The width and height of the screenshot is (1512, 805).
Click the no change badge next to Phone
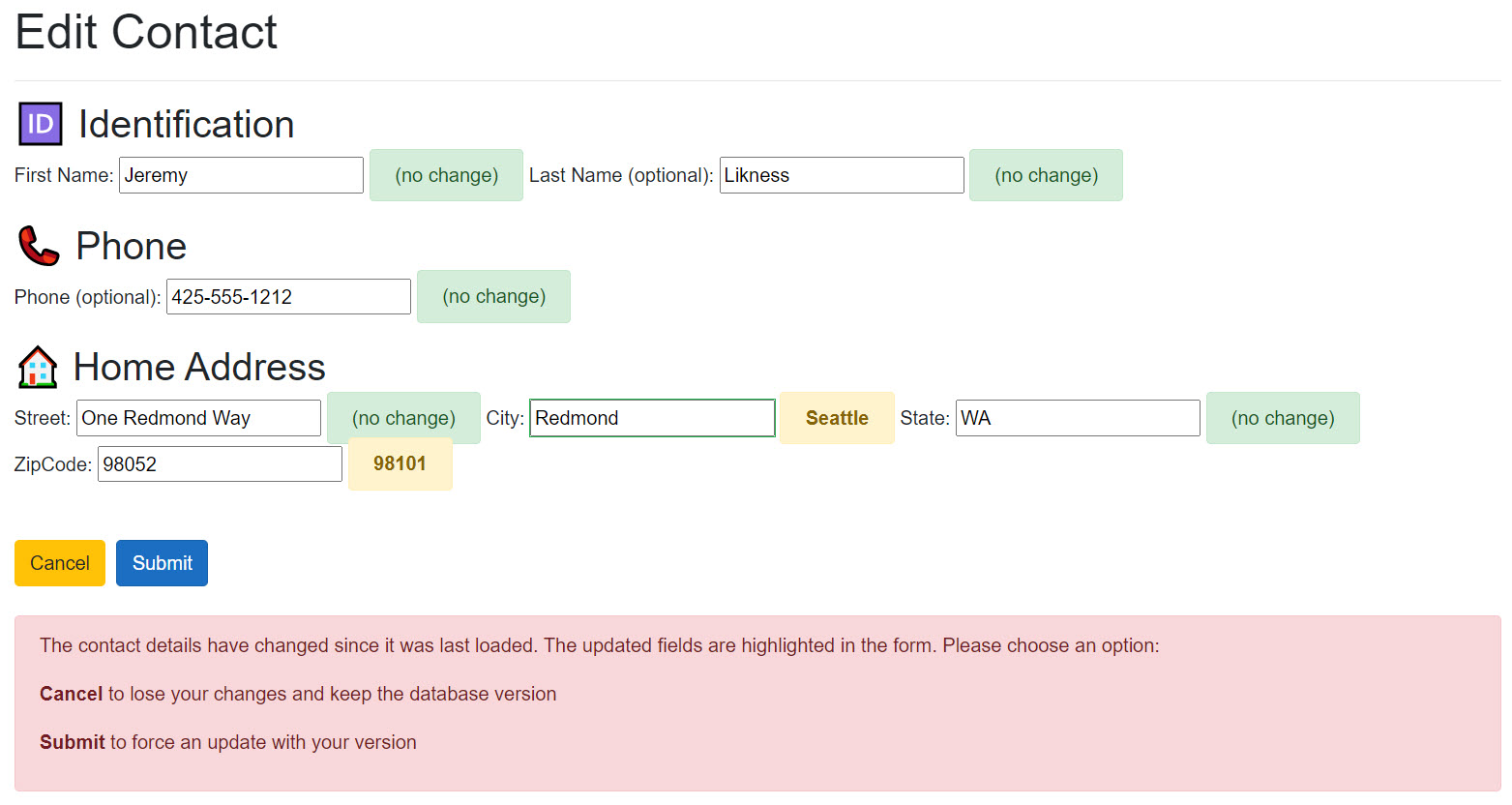493,296
